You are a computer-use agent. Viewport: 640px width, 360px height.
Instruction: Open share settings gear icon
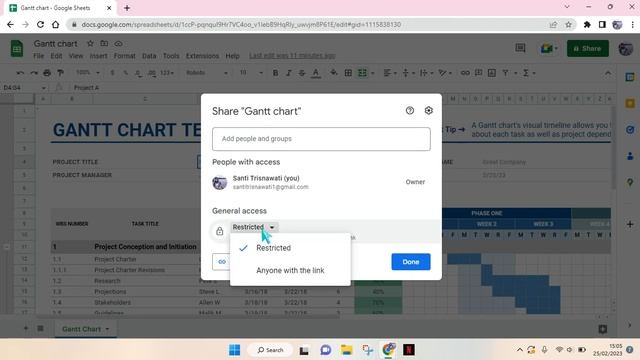click(429, 111)
